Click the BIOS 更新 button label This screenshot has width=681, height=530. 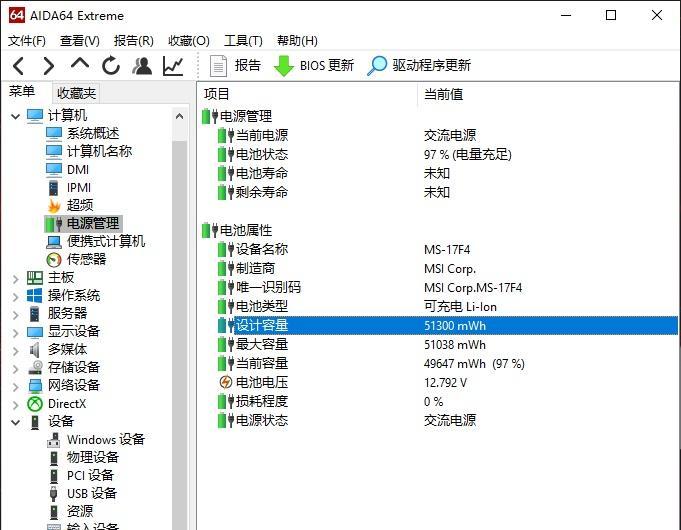click(x=327, y=65)
